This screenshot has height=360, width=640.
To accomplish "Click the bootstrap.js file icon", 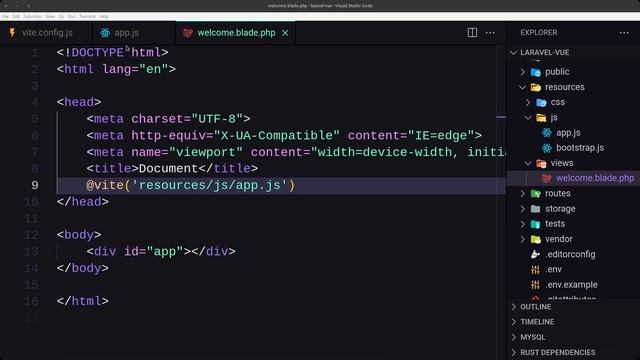I will point(547,148).
